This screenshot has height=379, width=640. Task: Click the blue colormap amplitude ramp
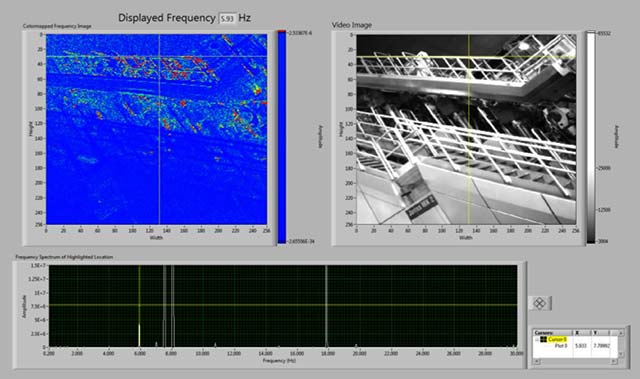(x=282, y=137)
